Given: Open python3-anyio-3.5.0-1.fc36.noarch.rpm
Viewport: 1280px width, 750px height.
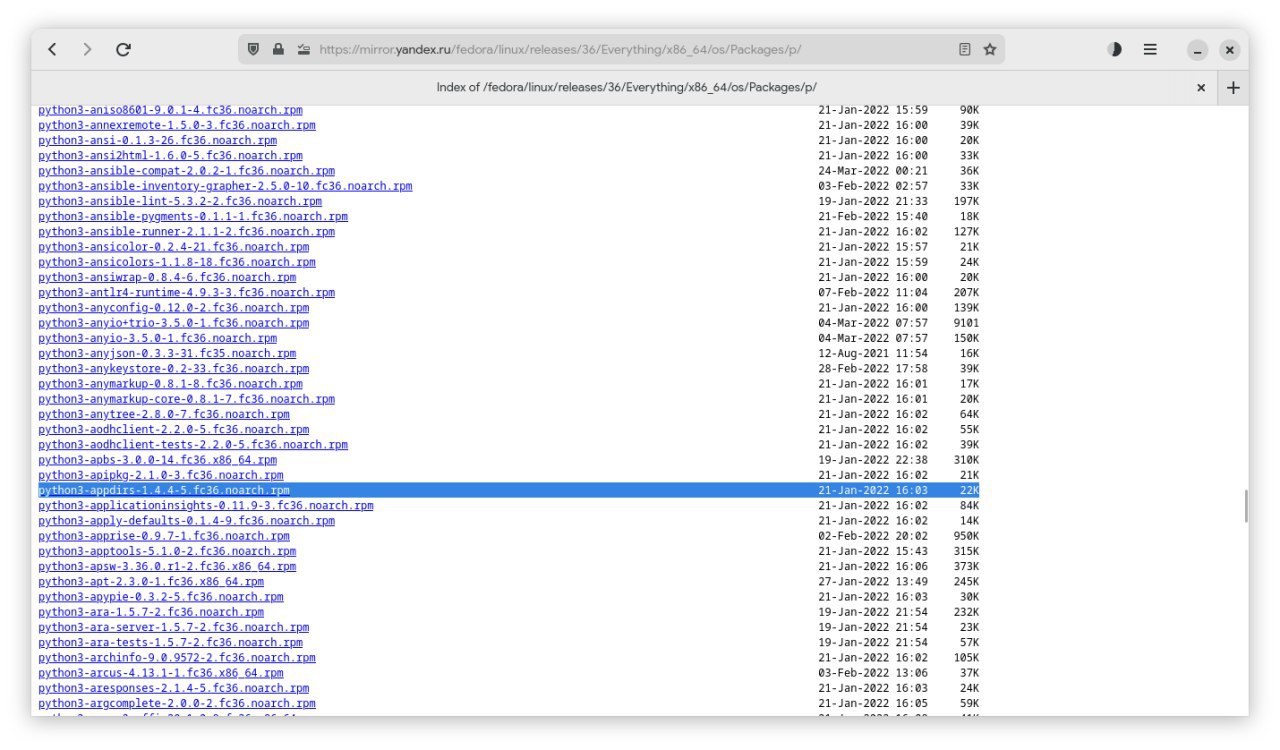Looking at the screenshot, I should pos(157,338).
